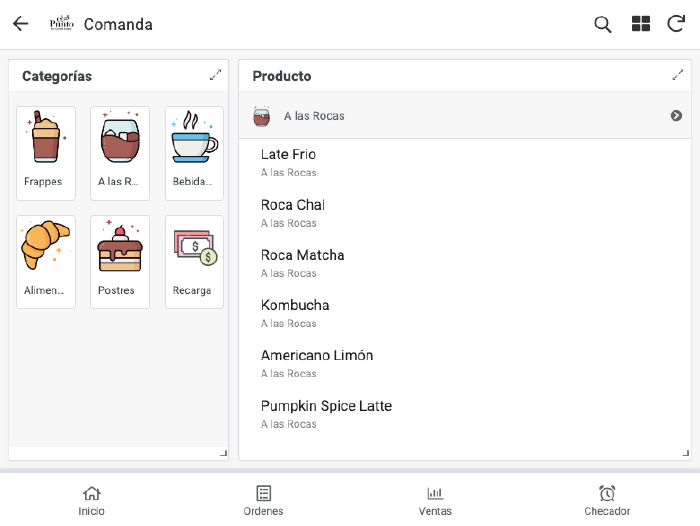Go to the Inicio tab
The image size is (700, 526).
pos(91,500)
